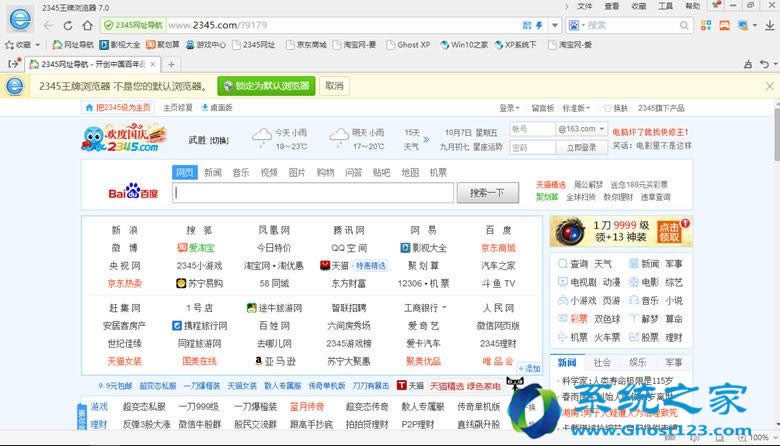780x446 pixels.
Task: Open the 工具 menu in menu bar
Action: (665, 6)
